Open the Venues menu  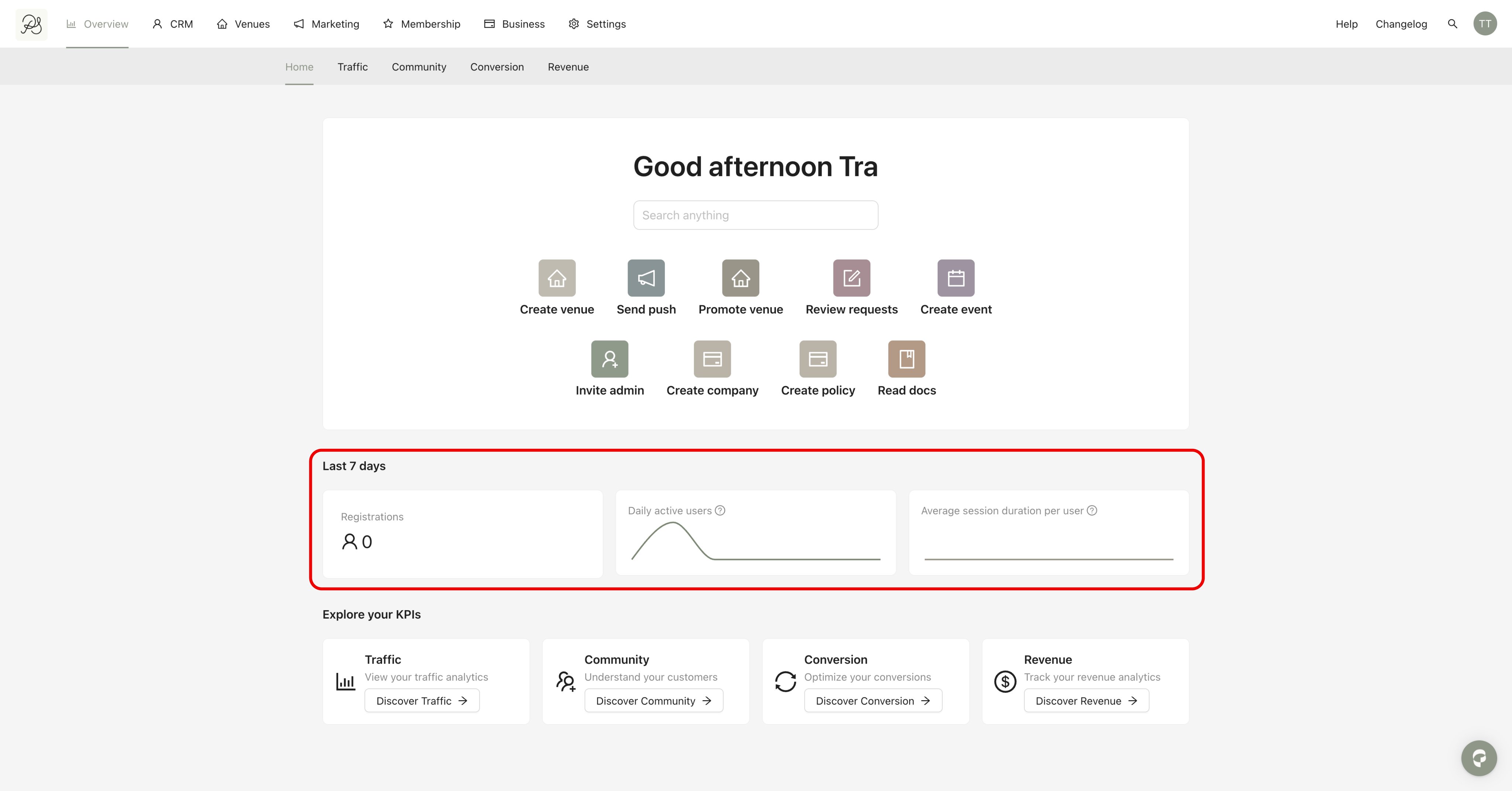(243, 24)
